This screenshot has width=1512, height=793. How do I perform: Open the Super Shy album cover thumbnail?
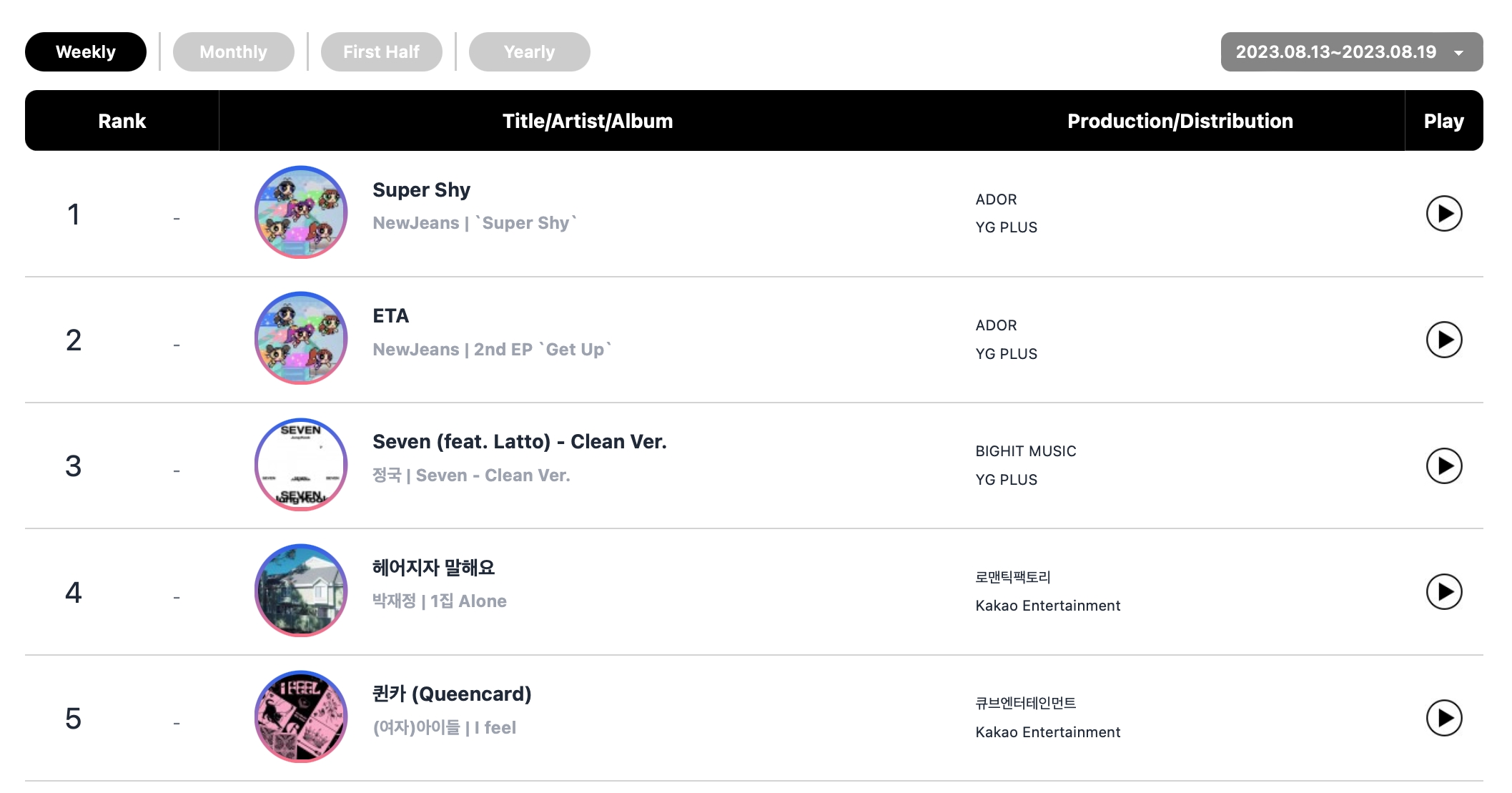[301, 212]
